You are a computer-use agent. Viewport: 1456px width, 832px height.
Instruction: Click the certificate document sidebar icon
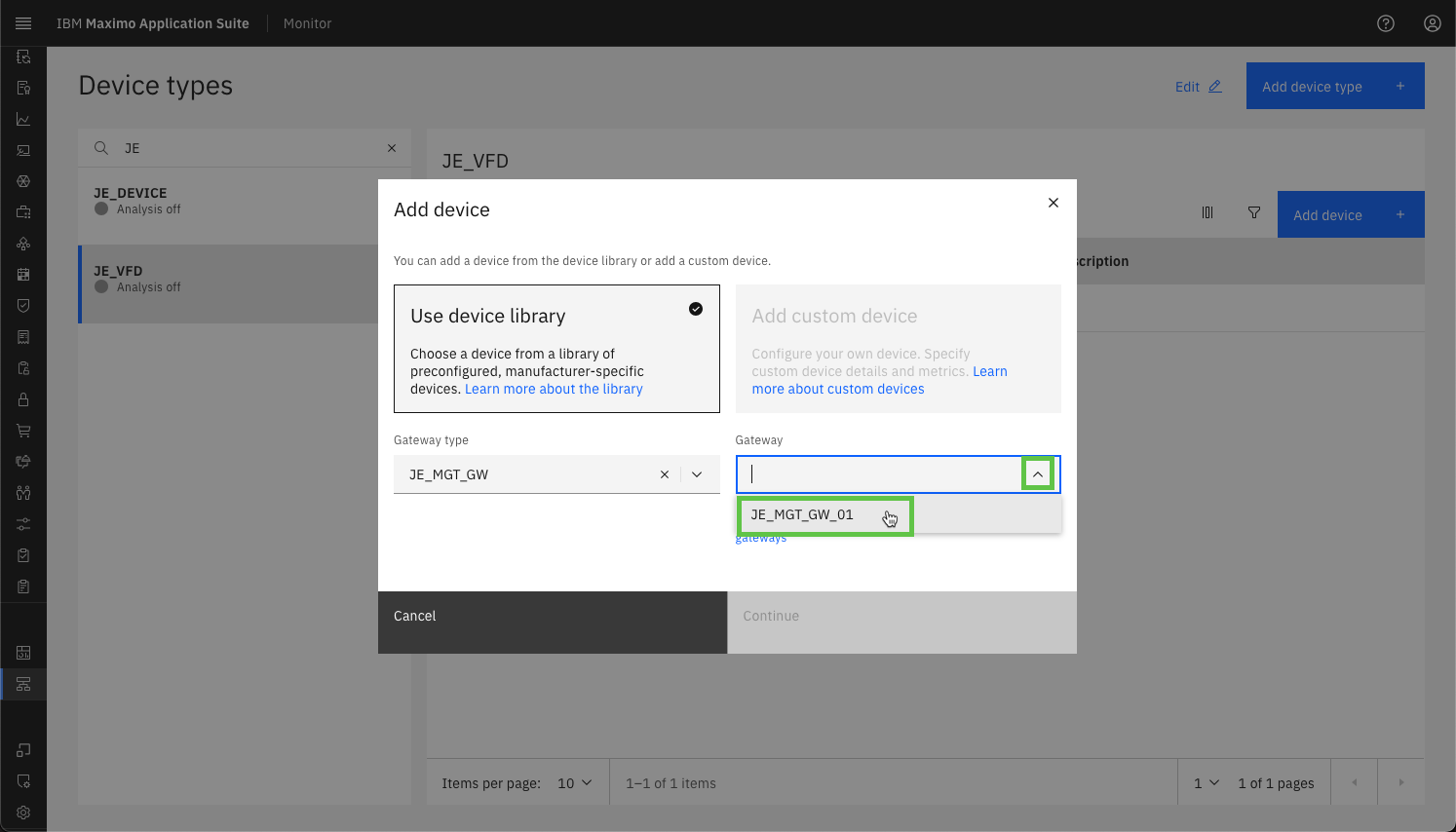(x=23, y=88)
